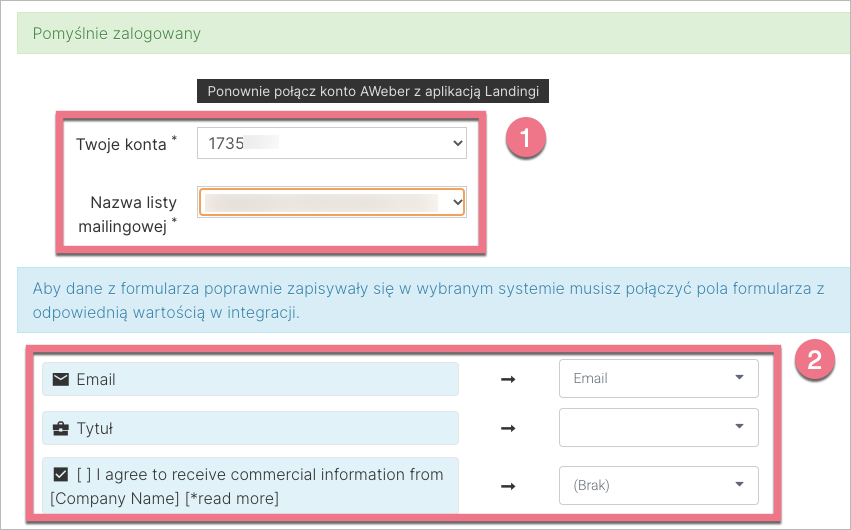This screenshot has width=851, height=530.
Task: Open the Email mapping dropdown on the right
Action: [x=658, y=379]
